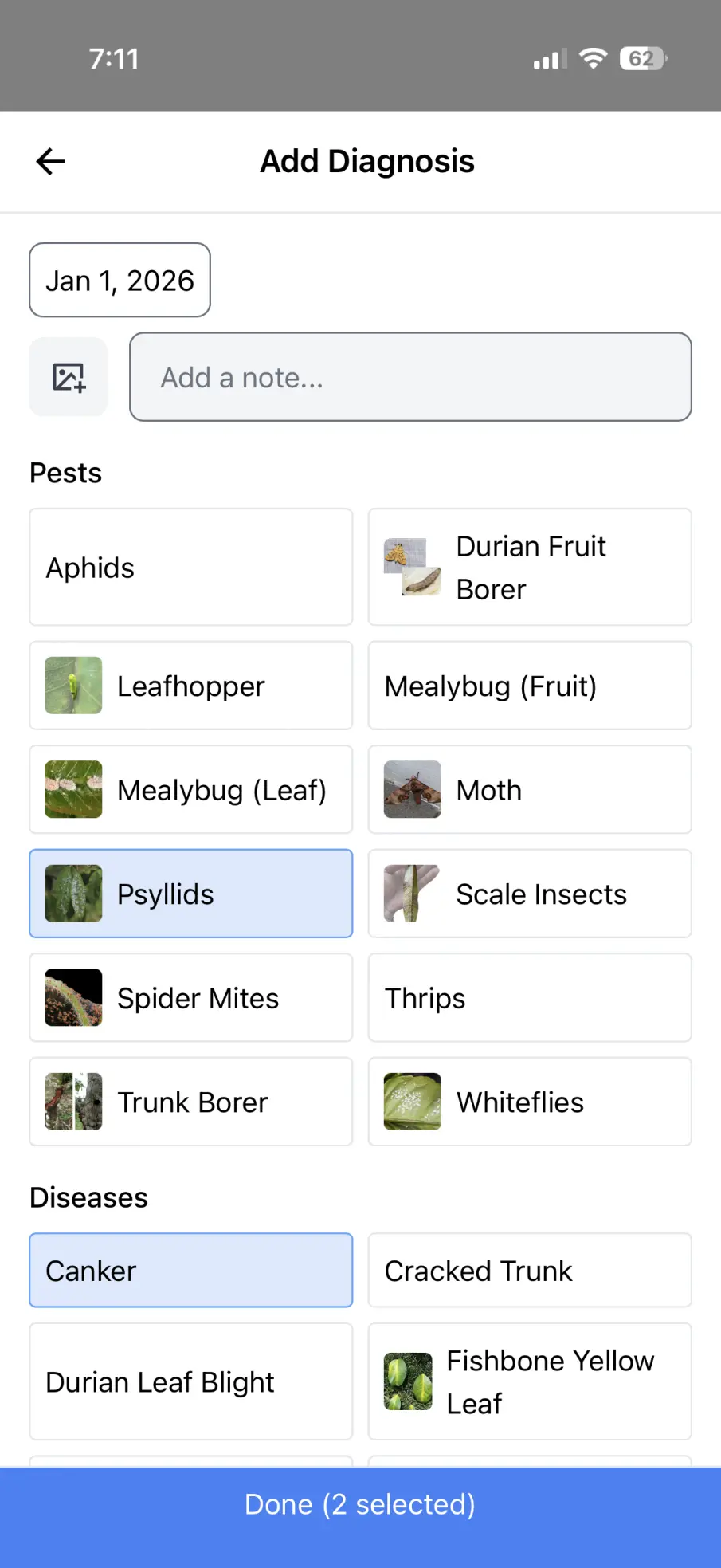Select the Thrips pest option

point(529,997)
